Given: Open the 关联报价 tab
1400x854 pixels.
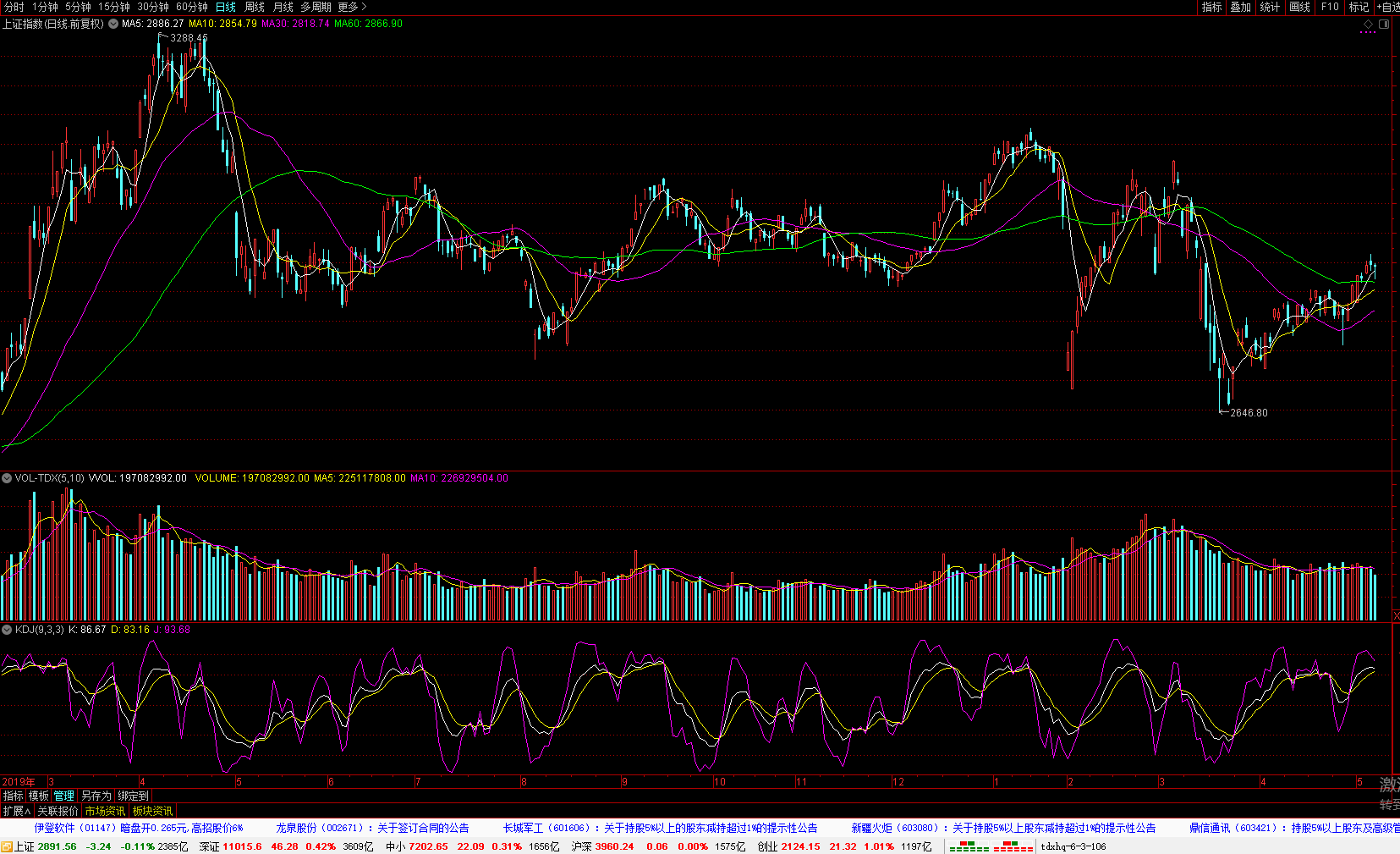Looking at the screenshot, I should pyautogui.click(x=58, y=811).
